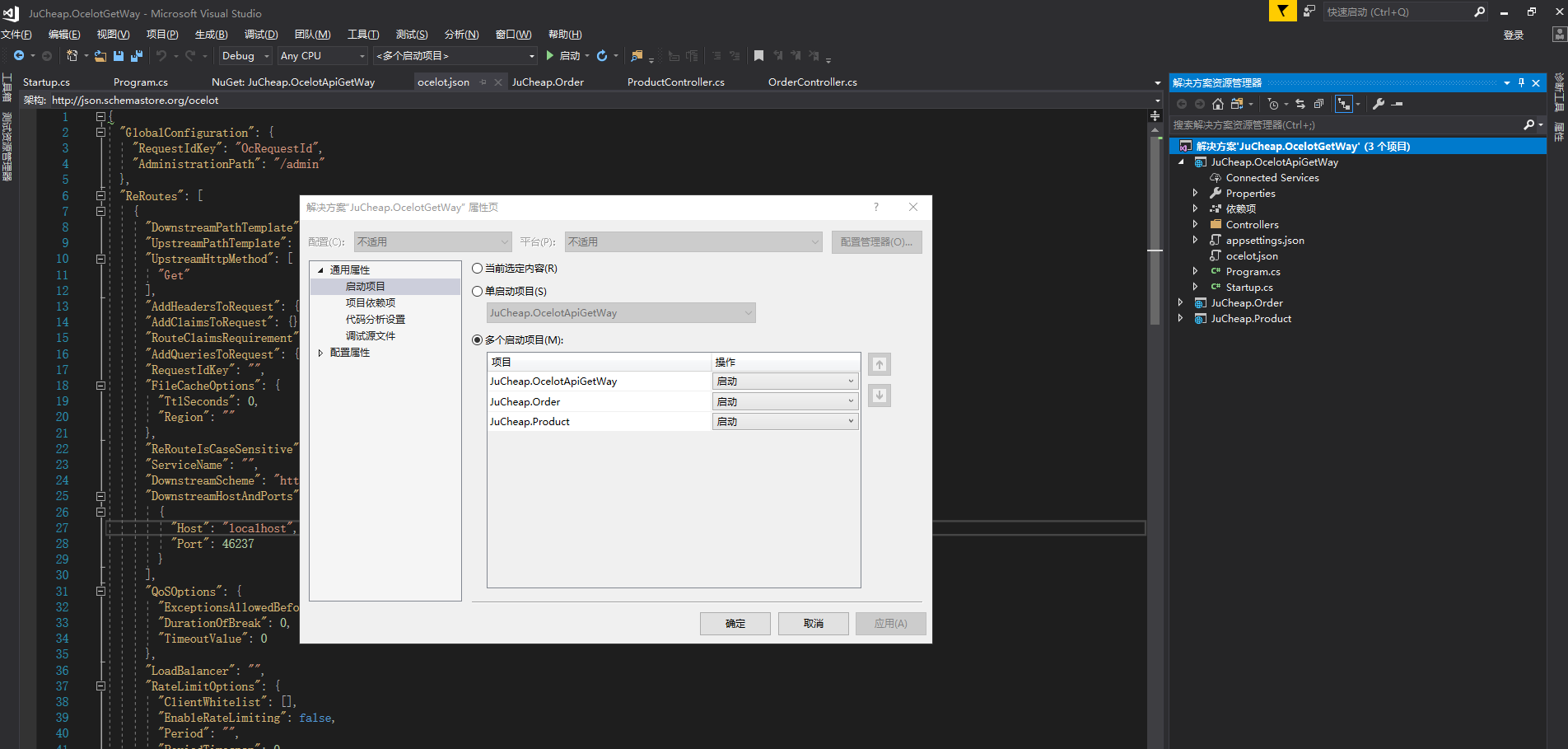Image resolution: width=1568 pixels, height=749 pixels.
Task: Switch to the ProductController.cs tab
Action: [x=676, y=82]
